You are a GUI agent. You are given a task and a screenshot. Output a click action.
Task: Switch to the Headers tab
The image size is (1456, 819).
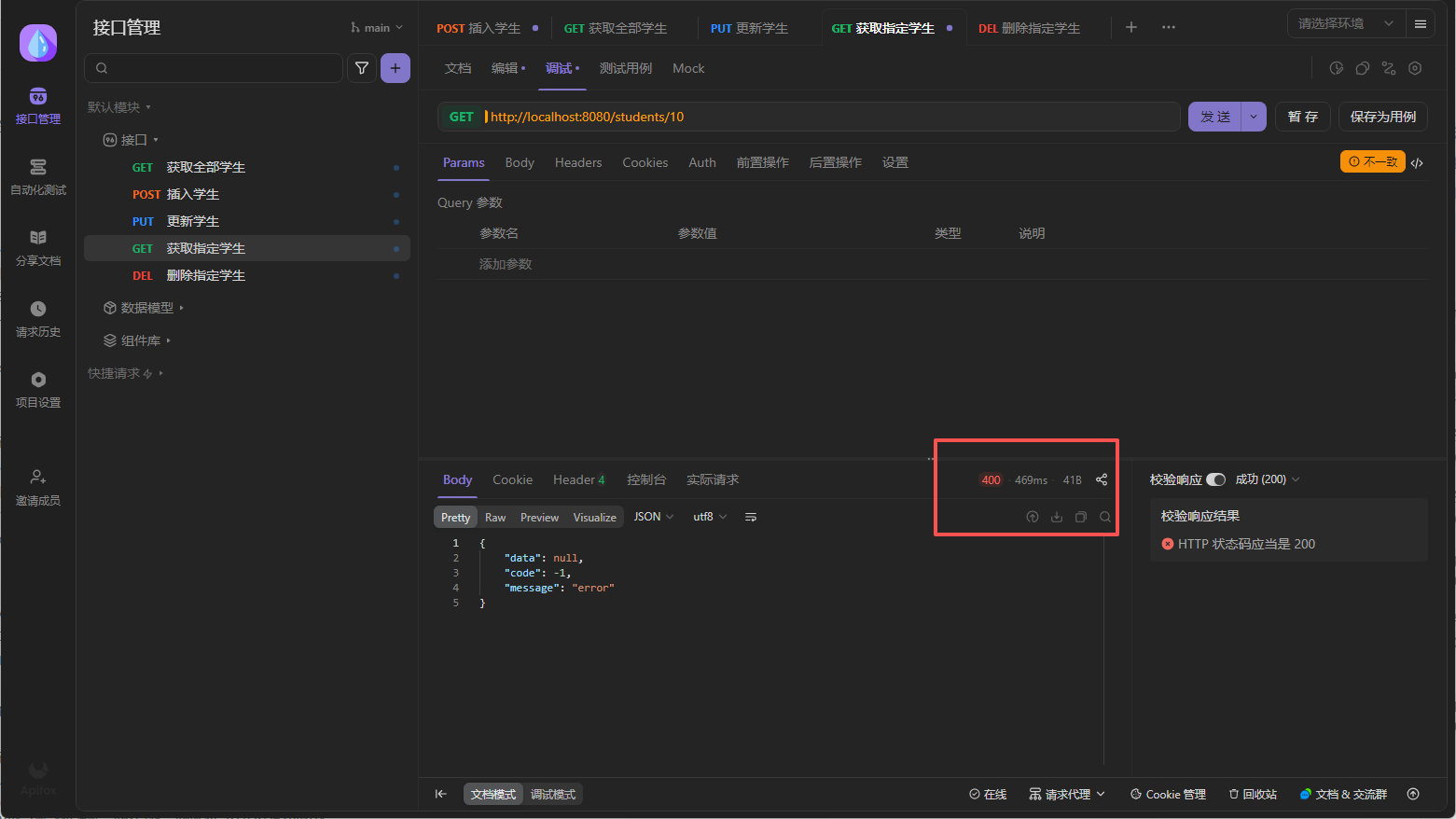[x=578, y=162]
